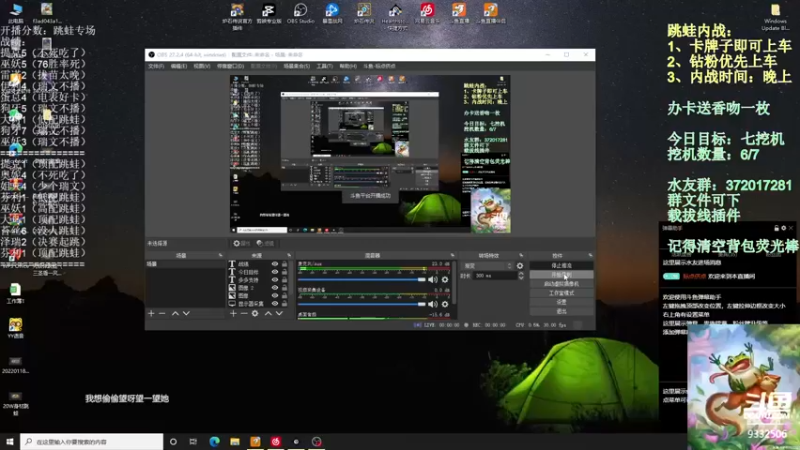Click the 300 ms duration stepper arrows

[521, 276]
